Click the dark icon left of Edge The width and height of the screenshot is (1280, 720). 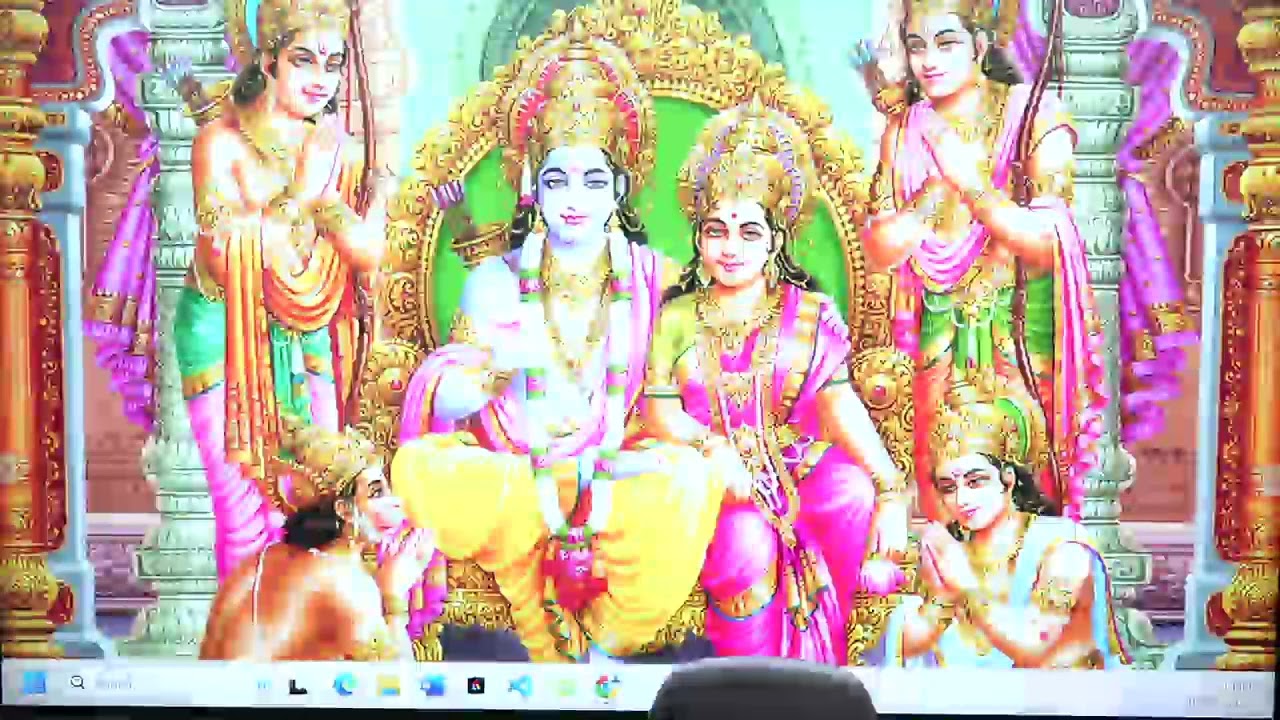[297, 686]
